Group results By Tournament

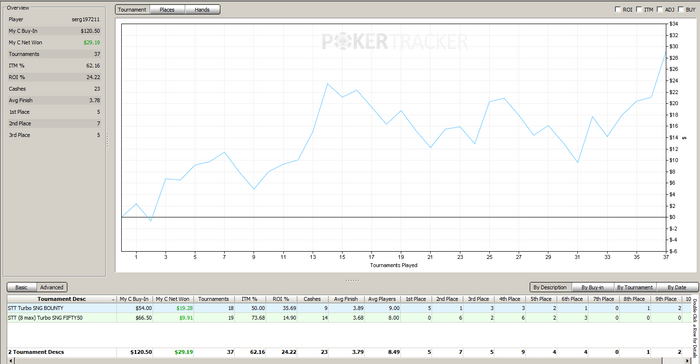tap(634, 288)
